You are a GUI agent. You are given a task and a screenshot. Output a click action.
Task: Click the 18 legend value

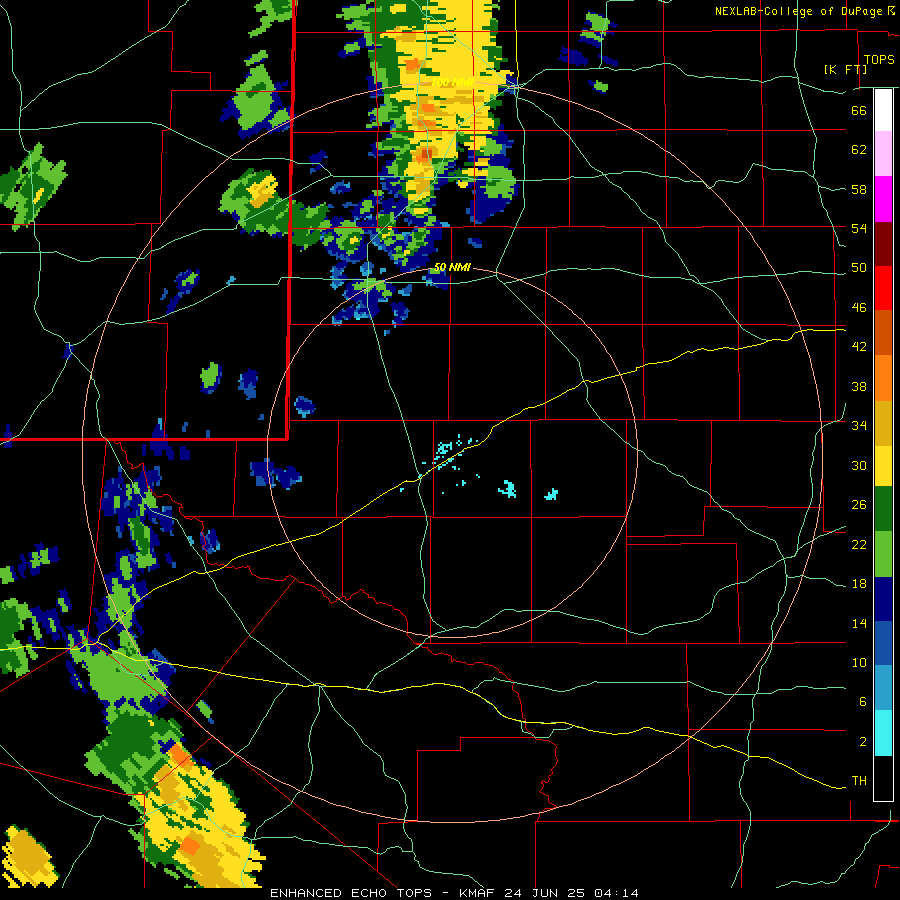[859, 584]
